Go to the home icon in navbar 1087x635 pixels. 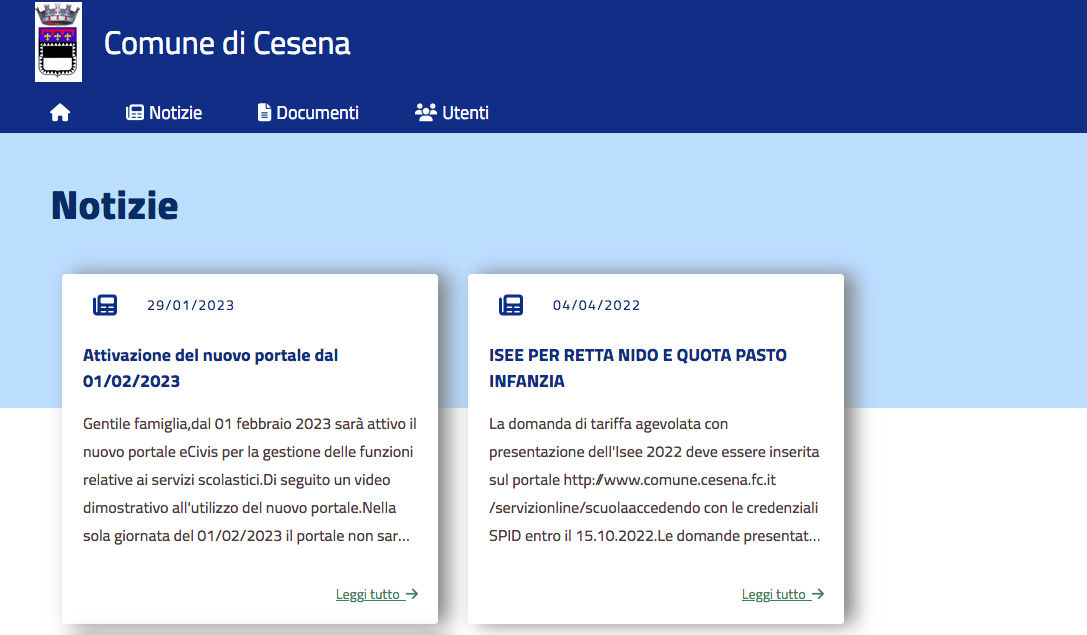(x=60, y=113)
